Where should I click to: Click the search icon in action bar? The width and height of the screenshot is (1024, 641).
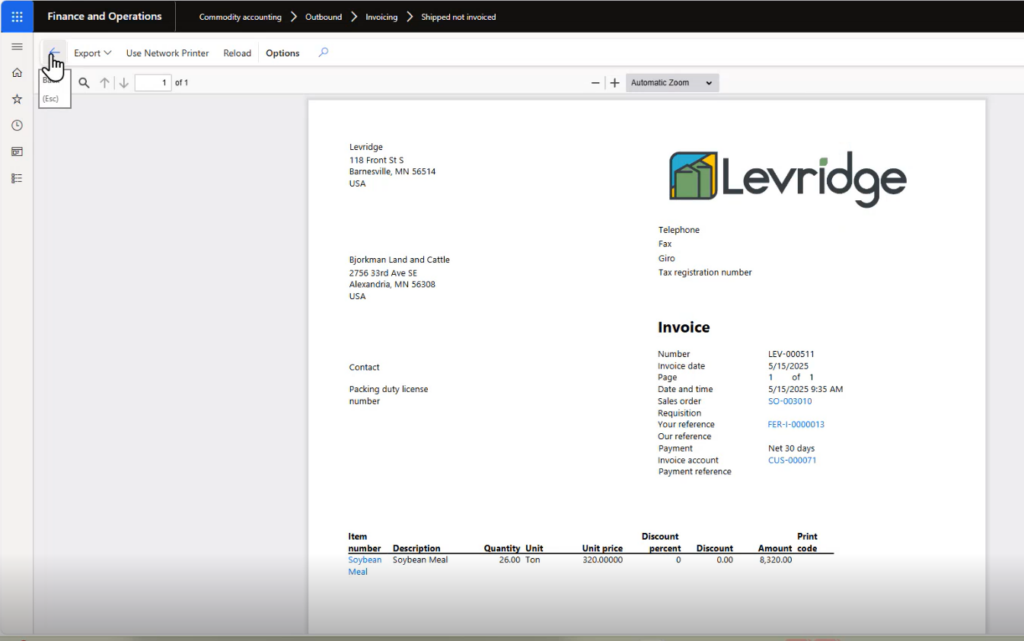point(323,52)
